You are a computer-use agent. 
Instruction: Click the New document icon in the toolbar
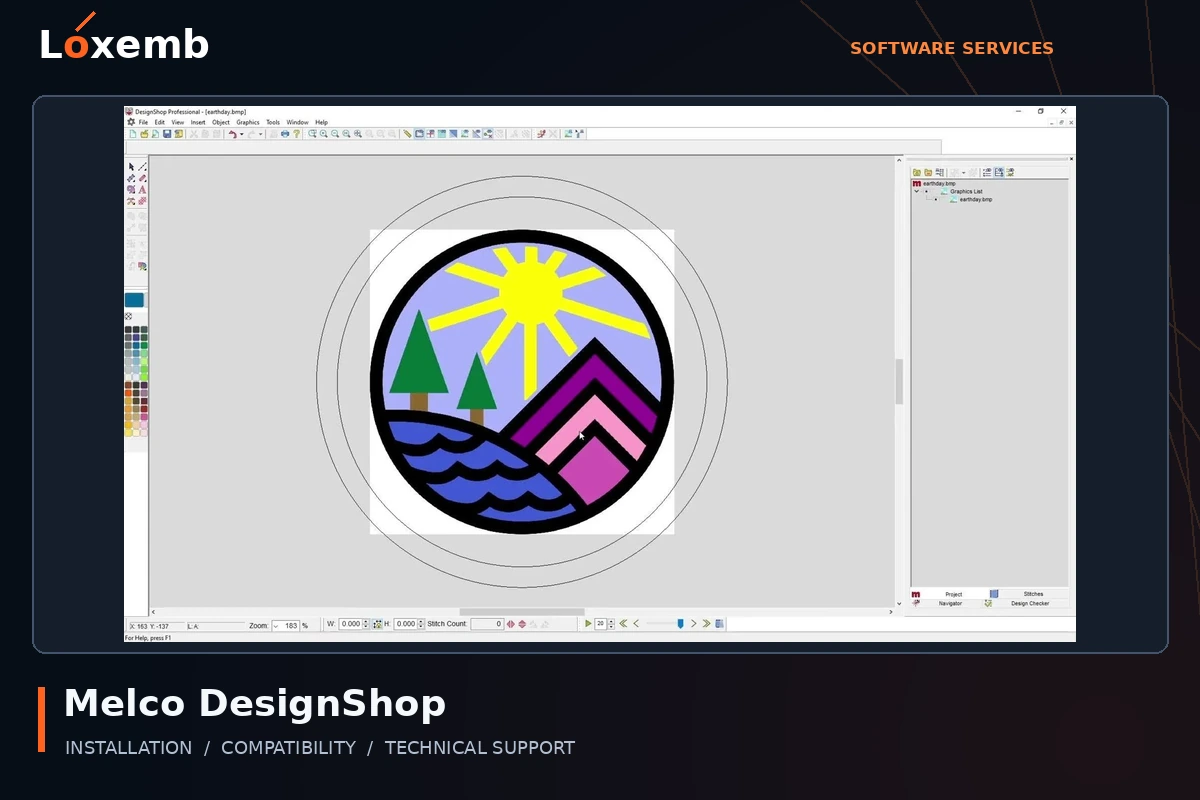(133, 134)
